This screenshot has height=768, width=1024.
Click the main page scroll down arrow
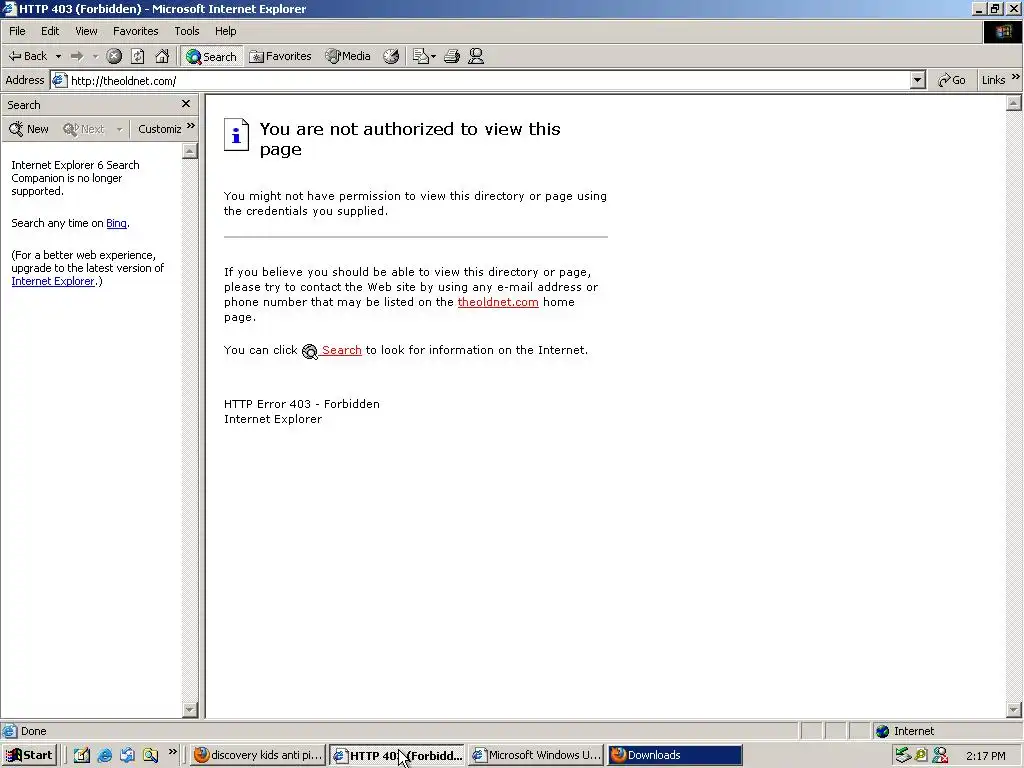click(x=1014, y=709)
